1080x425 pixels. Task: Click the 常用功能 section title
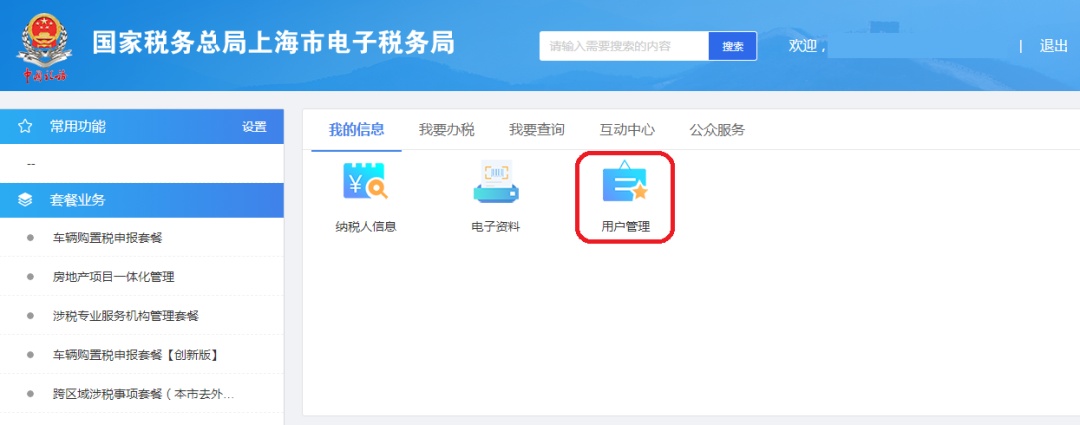pyautogui.click(x=78, y=127)
